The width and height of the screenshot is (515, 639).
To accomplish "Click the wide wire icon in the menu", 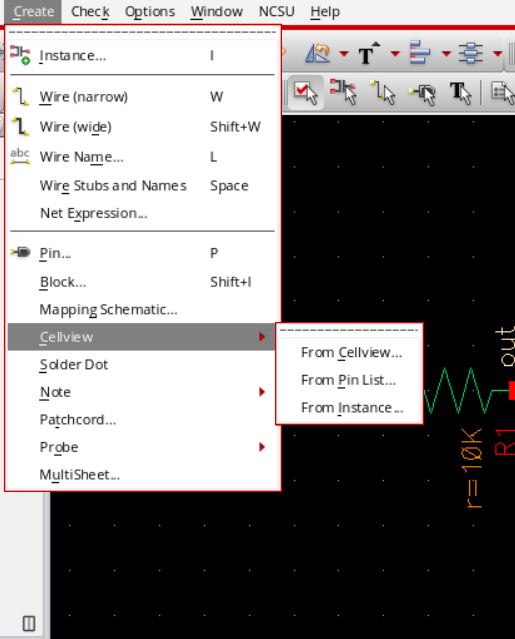I will click(20, 126).
